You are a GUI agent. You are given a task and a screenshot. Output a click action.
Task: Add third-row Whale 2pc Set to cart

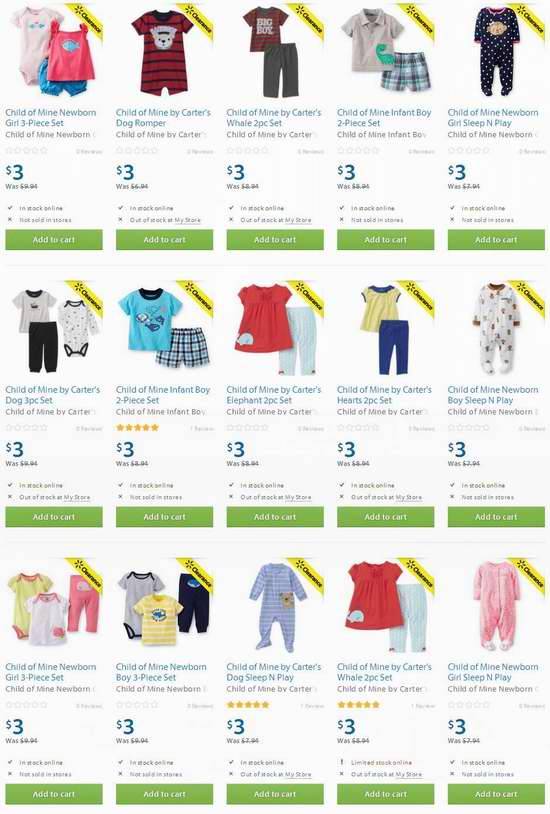point(386,794)
